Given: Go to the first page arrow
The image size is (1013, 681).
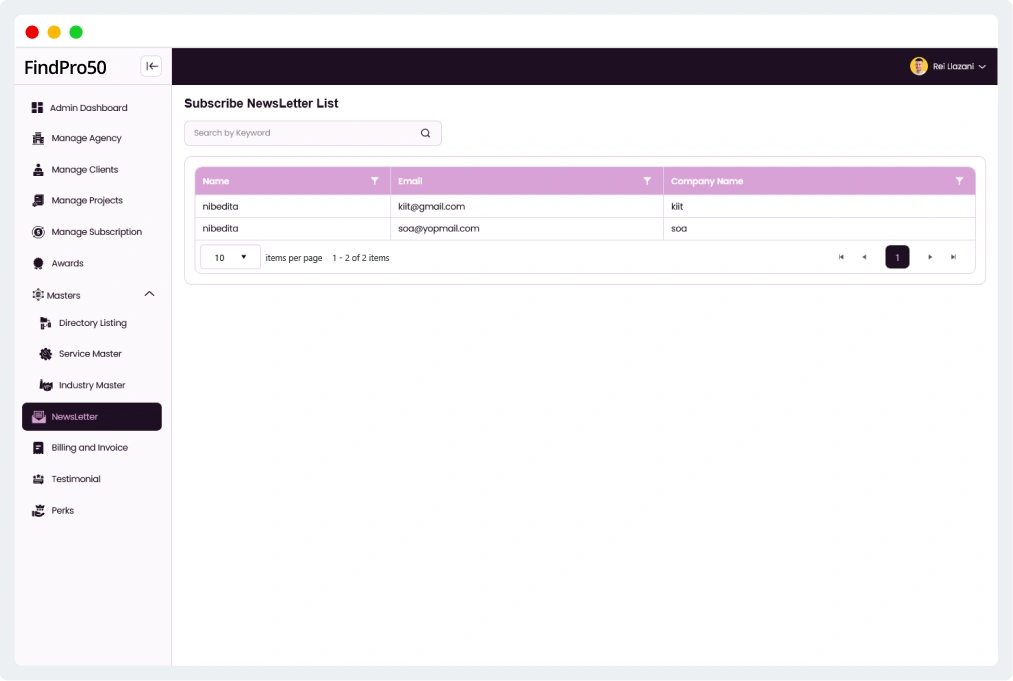Looking at the screenshot, I should (x=841, y=257).
